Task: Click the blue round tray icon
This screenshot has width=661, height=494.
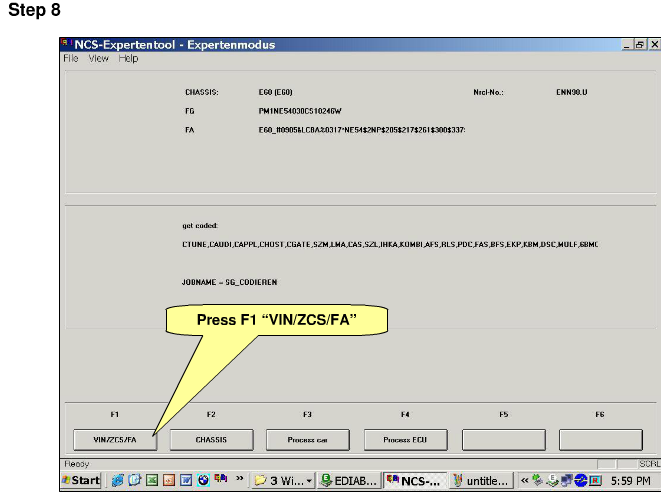Action: tap(580, 480)
